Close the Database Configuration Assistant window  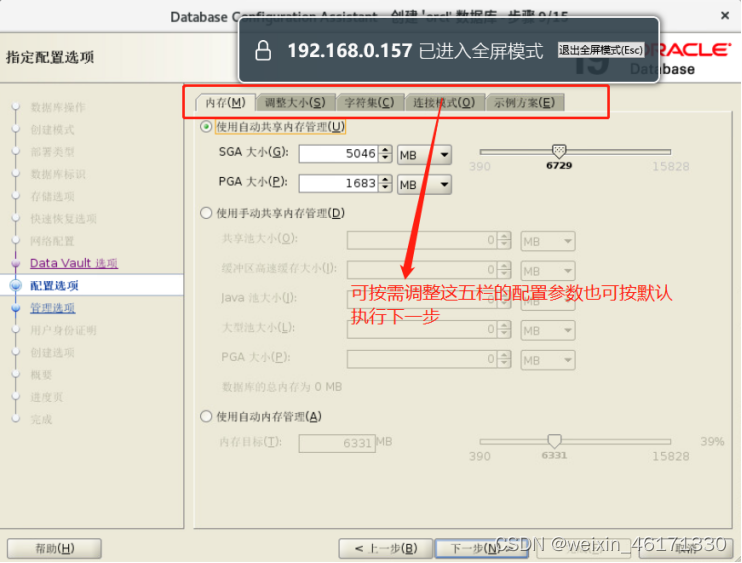[724, 16]
